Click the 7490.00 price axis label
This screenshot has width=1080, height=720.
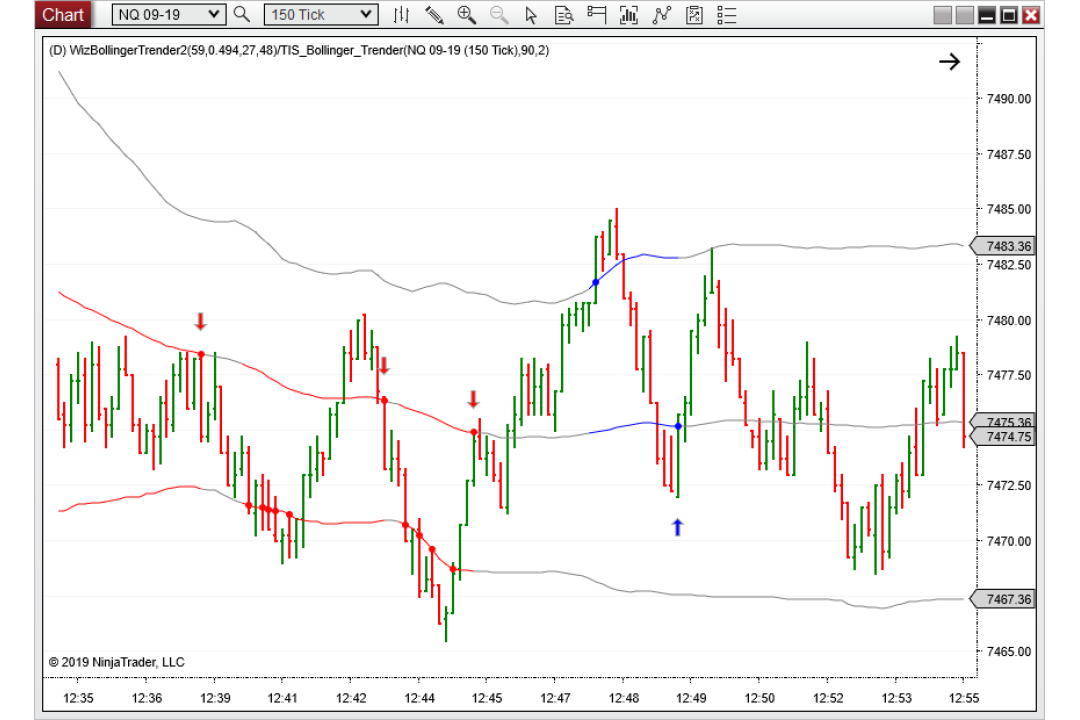(1009, 99)
